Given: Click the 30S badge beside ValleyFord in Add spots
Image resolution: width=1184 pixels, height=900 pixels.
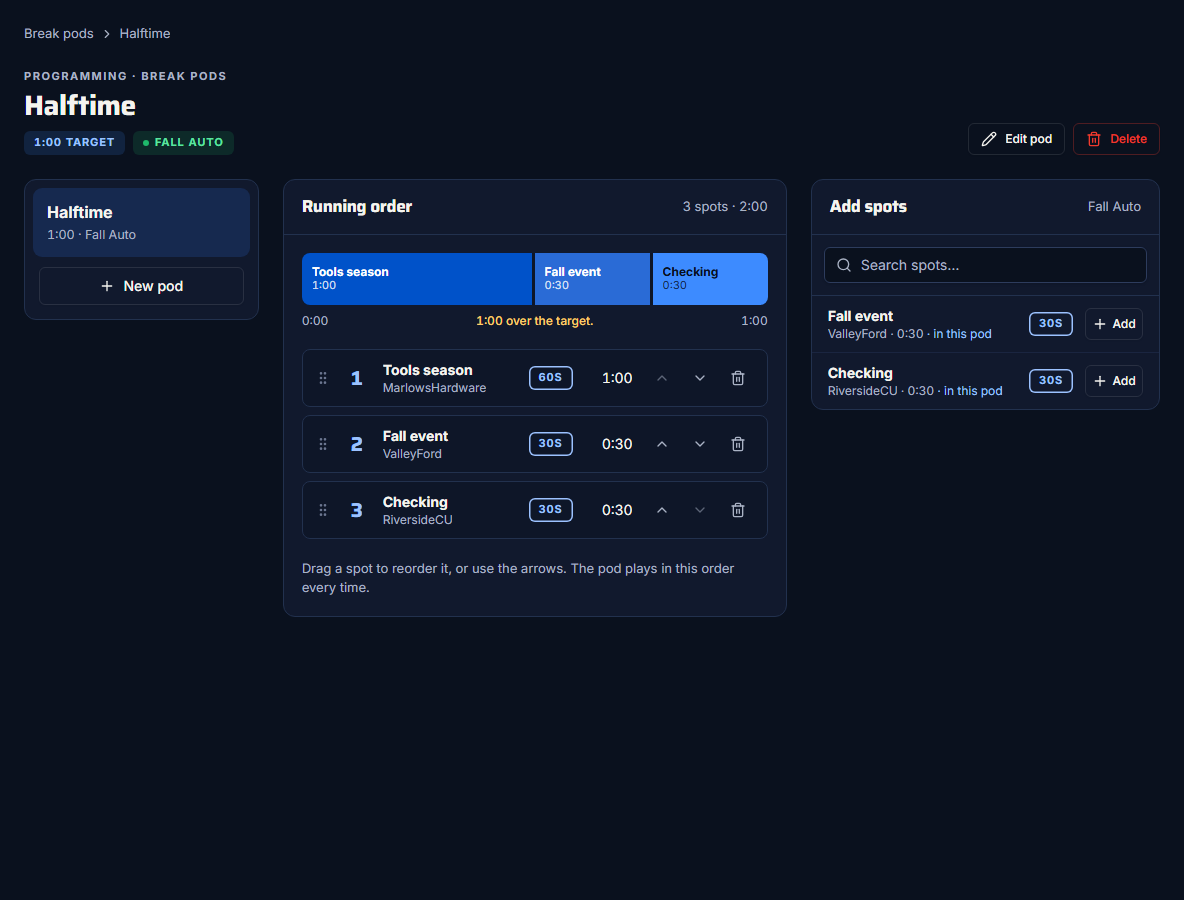Looking at the screenshot, I should (1050, 323).
